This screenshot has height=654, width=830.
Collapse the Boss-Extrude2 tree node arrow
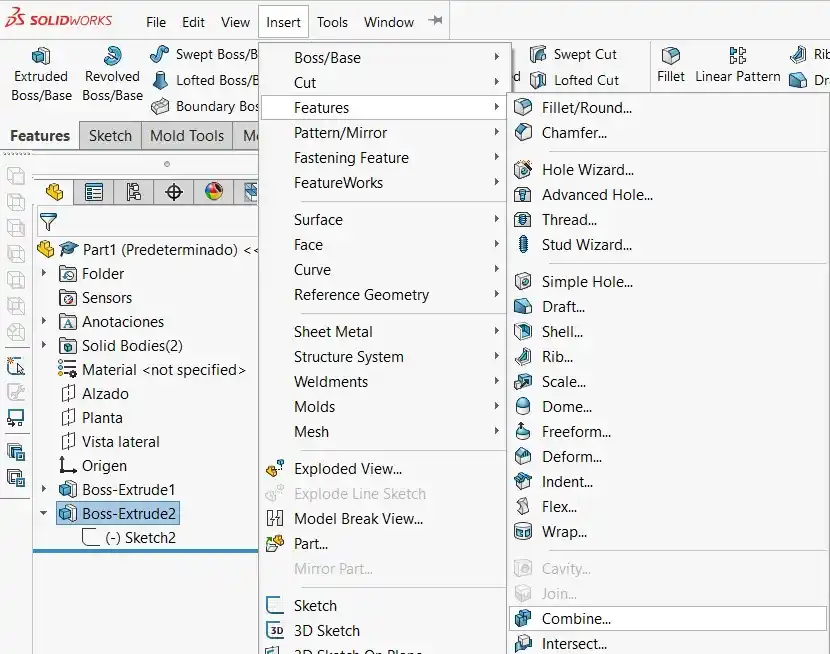pyautogui.click(x=43, y=513)
